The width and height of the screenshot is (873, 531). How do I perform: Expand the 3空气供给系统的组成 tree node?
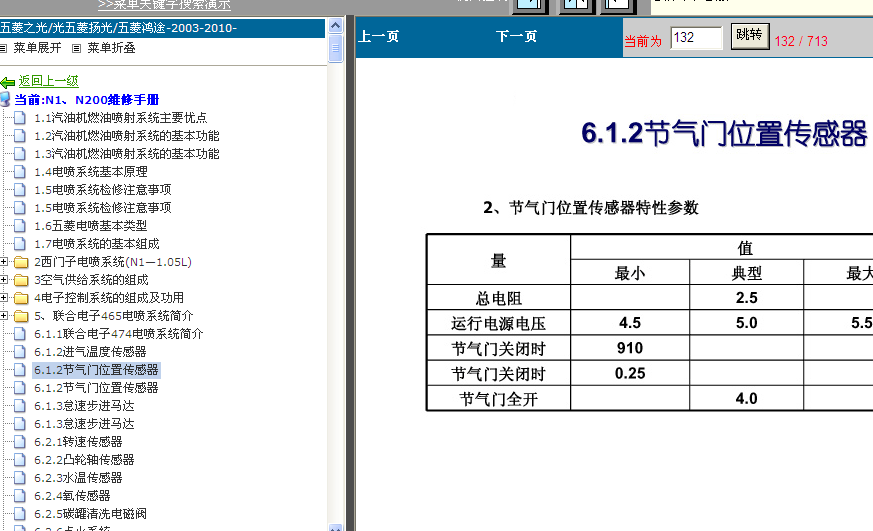(x=4, y=279)
